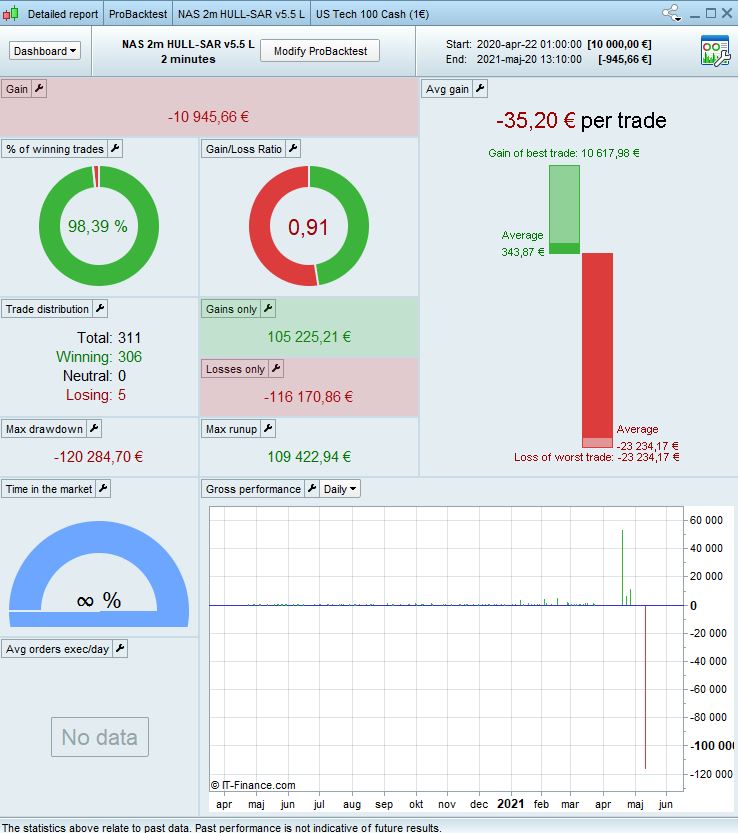Image resolution: width=738 pixels, height=833 pixels.
Task: Click the Losses only label button
Action: point(235,369)
